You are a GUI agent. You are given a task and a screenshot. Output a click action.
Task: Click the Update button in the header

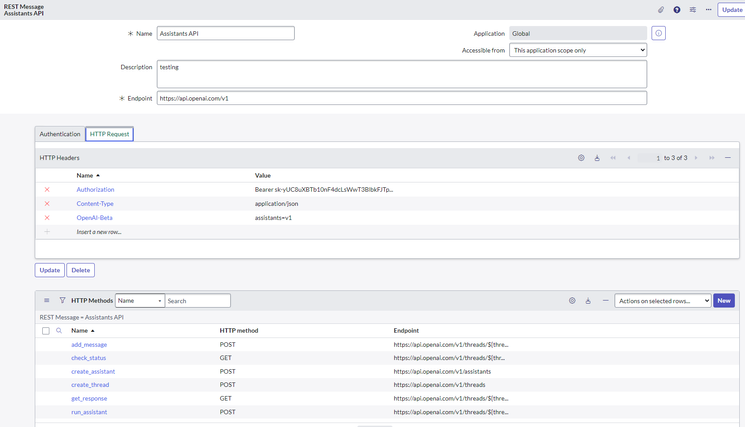[732, 9]
